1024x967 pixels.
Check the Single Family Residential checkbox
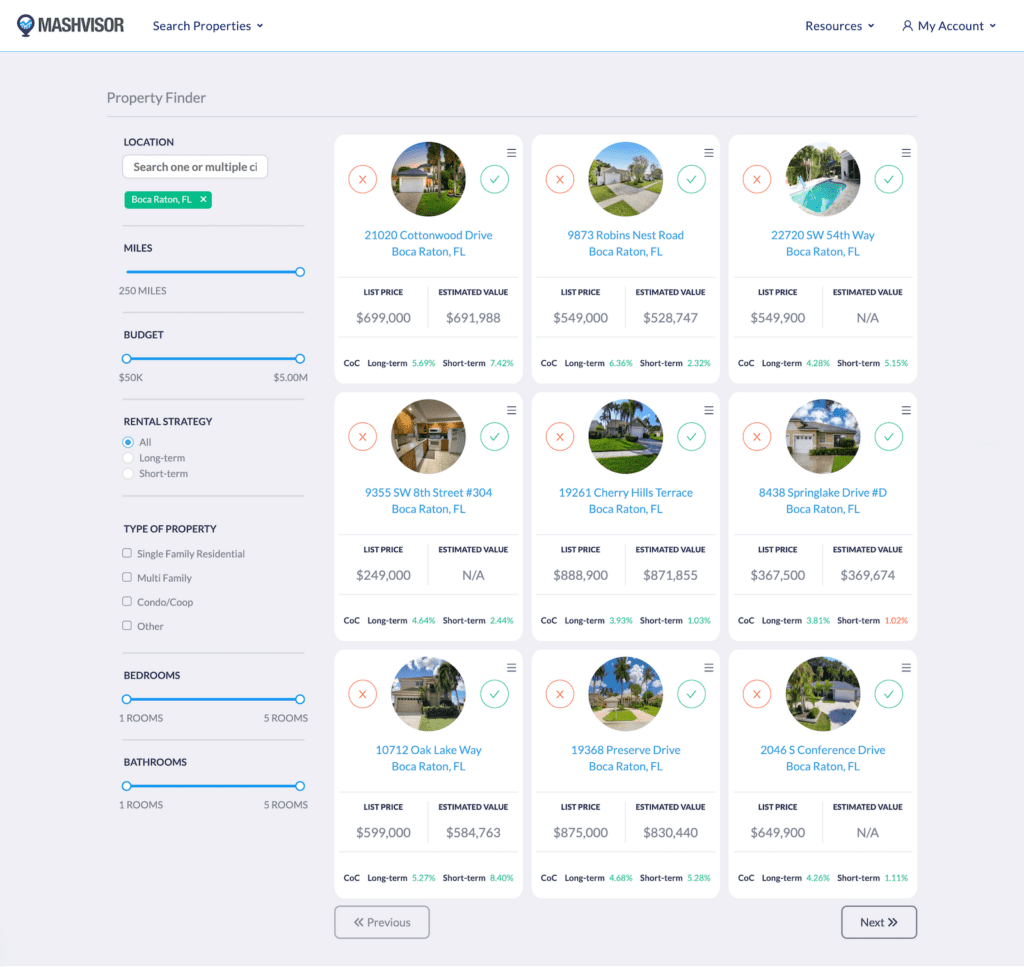coord(127,553)
